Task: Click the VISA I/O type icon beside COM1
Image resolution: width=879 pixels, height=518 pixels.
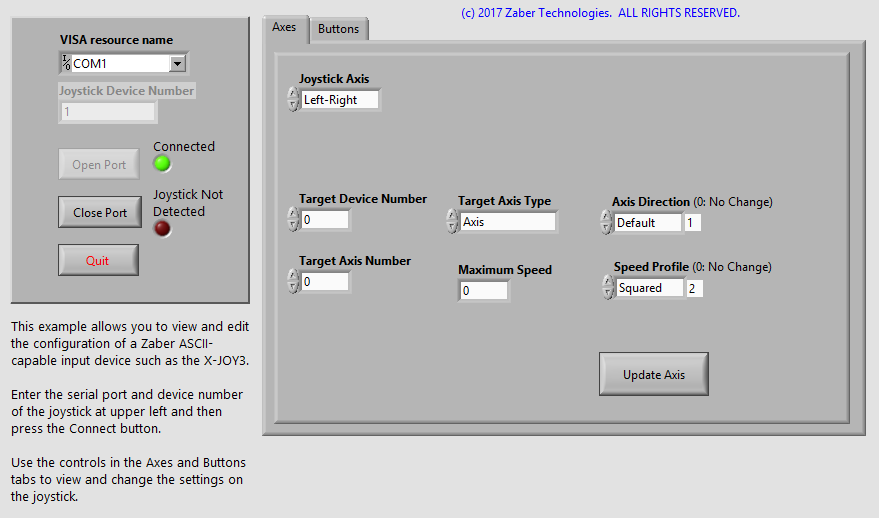Action: pyautogui.click(x=66, y=63)
